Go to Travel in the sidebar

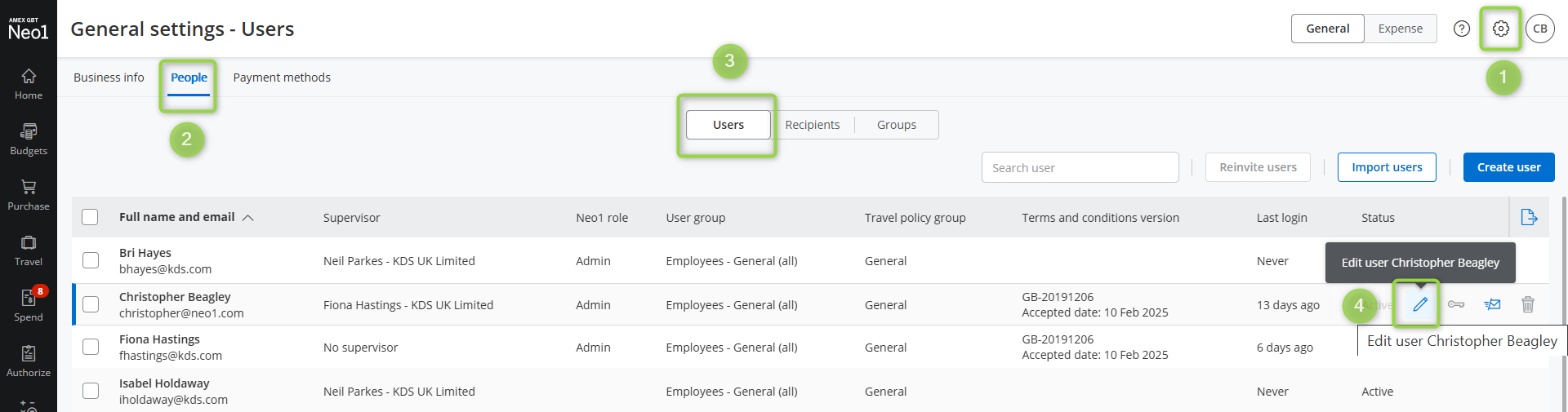pyautogui.click(x=29, y=250)
